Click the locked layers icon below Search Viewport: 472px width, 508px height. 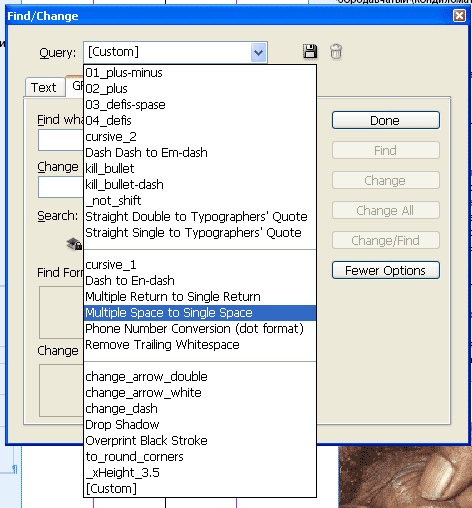74,244
